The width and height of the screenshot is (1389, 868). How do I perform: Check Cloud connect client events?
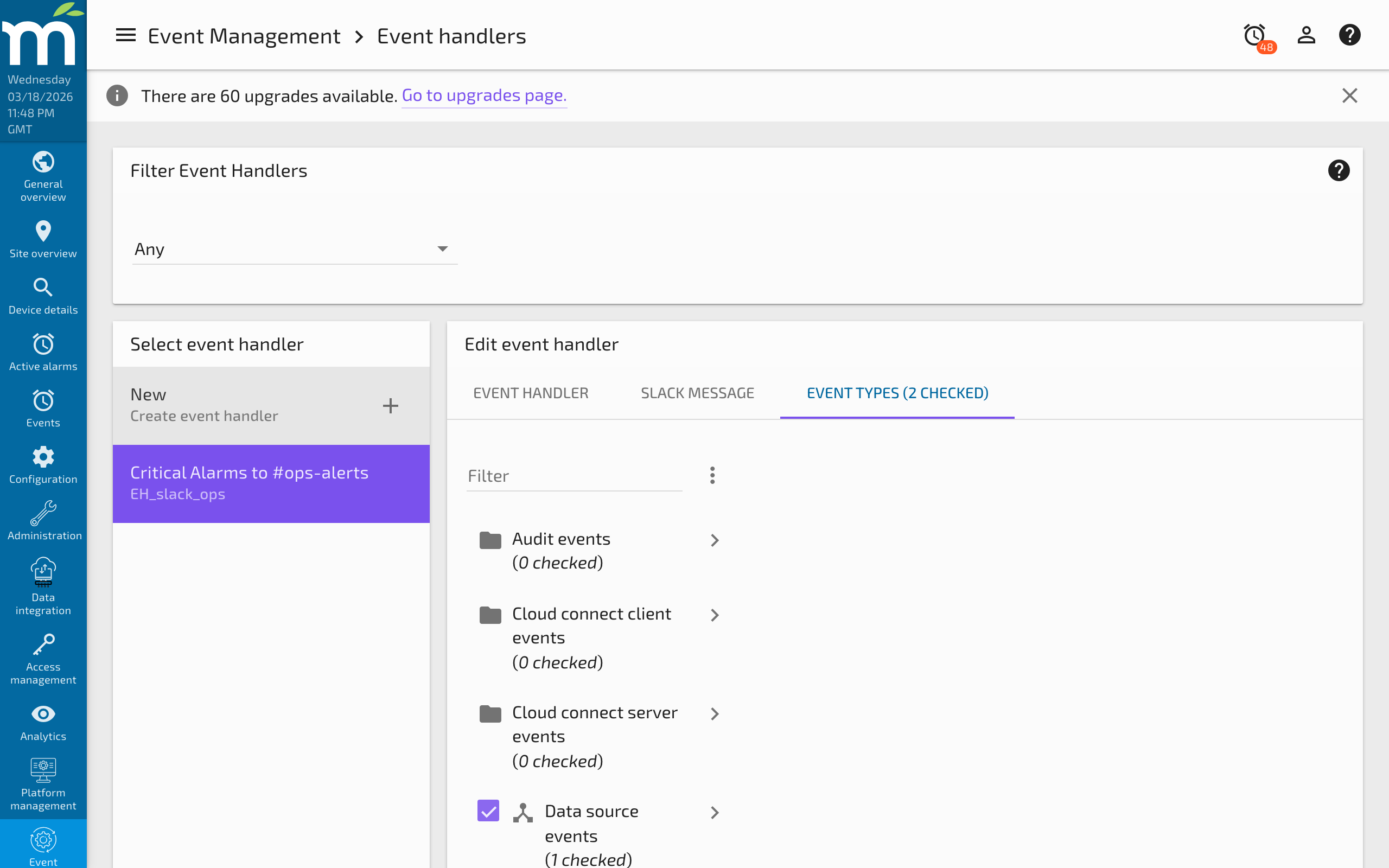click(x=489, y=614)
